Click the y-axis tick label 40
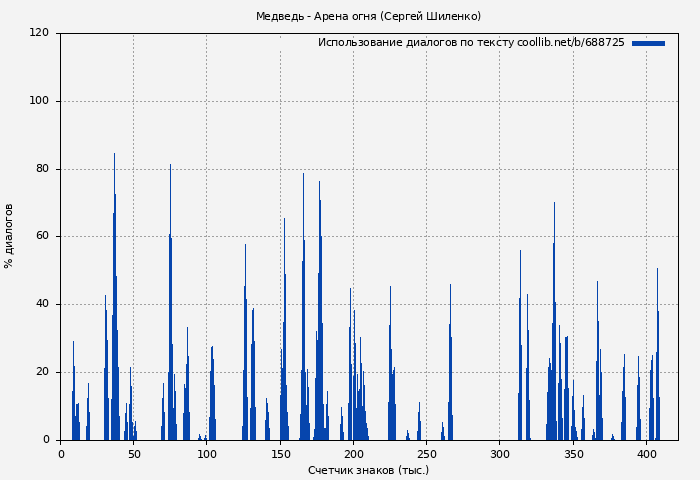The height and width of the screenshot is (480, 700). pyautogui.click(x=42, y=304)
